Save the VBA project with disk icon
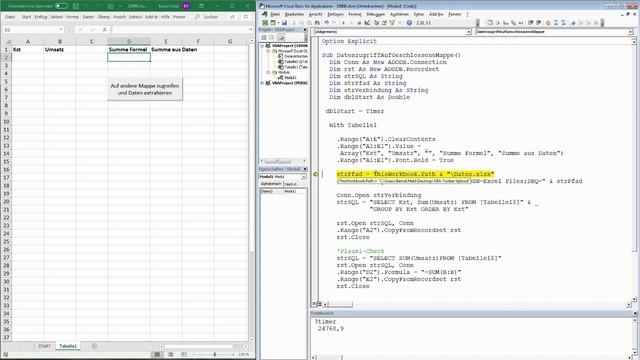This screenshot has height=360, width=640. pos(284,23)
